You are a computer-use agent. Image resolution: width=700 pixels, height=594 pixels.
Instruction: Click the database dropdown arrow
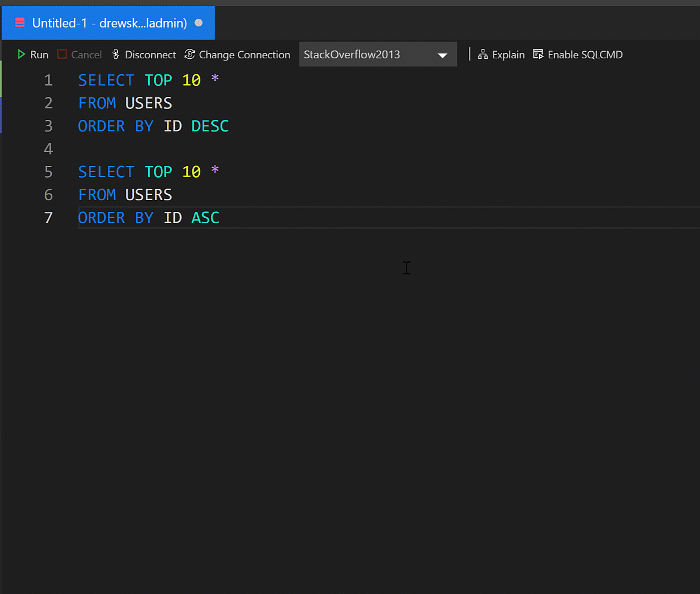click(x=442, y=55)
